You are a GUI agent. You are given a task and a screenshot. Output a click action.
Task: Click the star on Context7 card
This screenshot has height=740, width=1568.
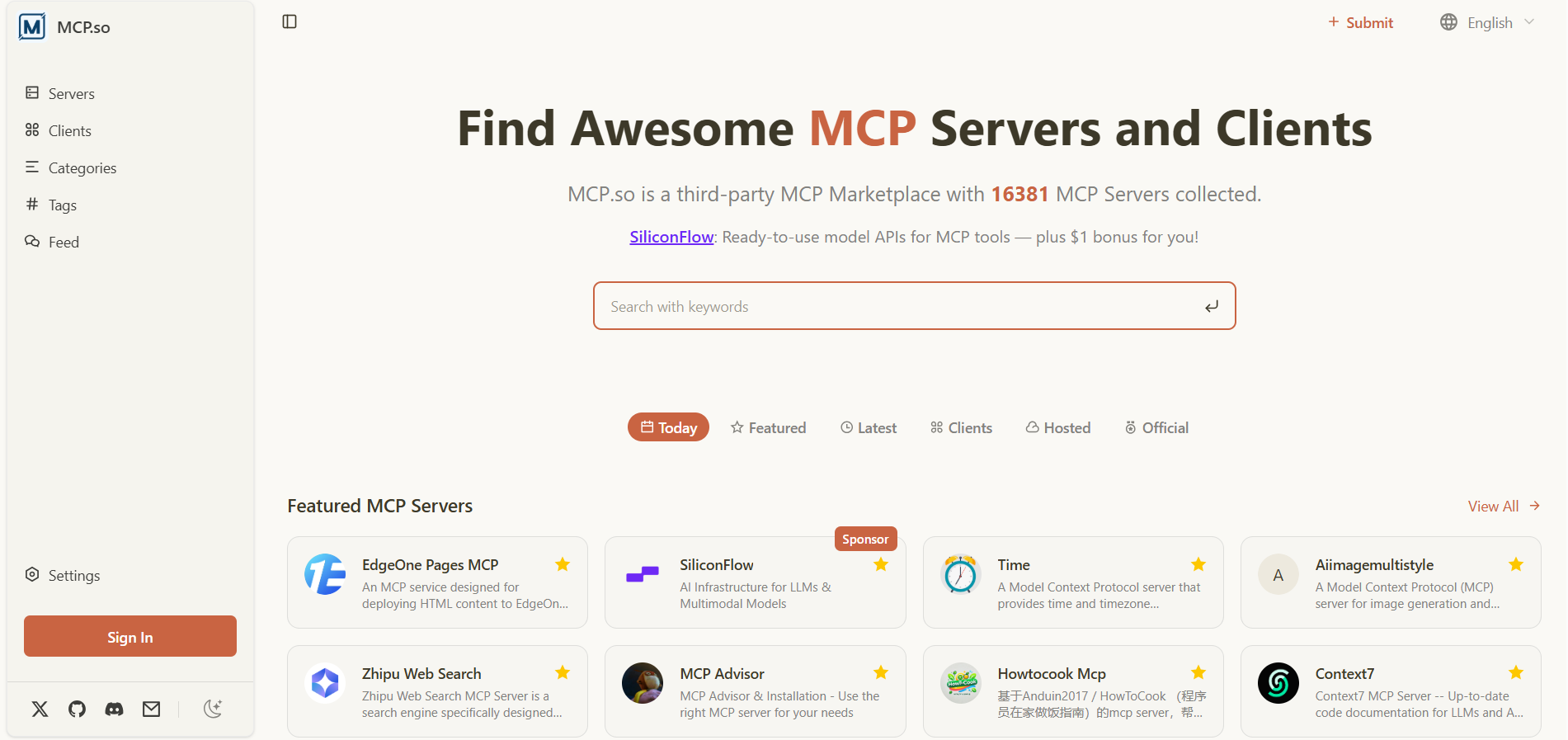(1516, 672)
